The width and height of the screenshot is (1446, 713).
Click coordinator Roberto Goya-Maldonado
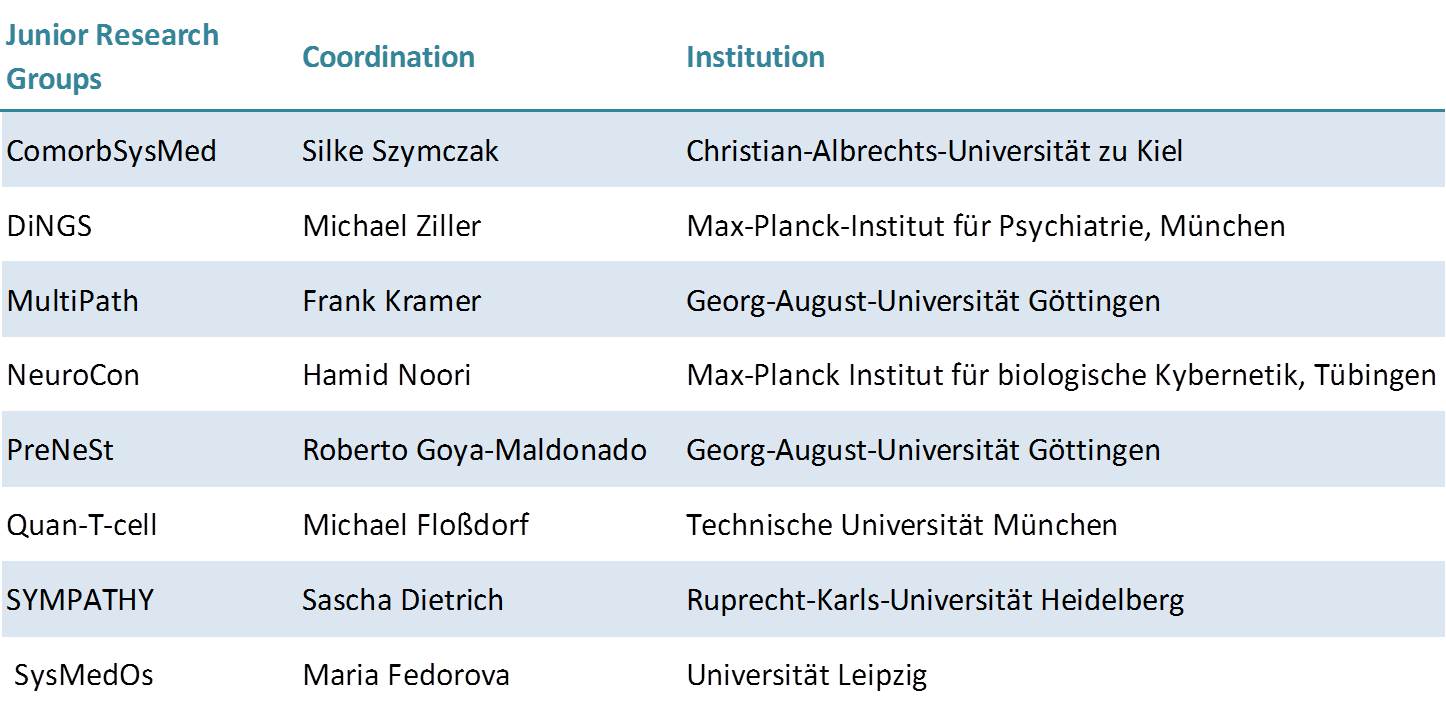[474, 450]
